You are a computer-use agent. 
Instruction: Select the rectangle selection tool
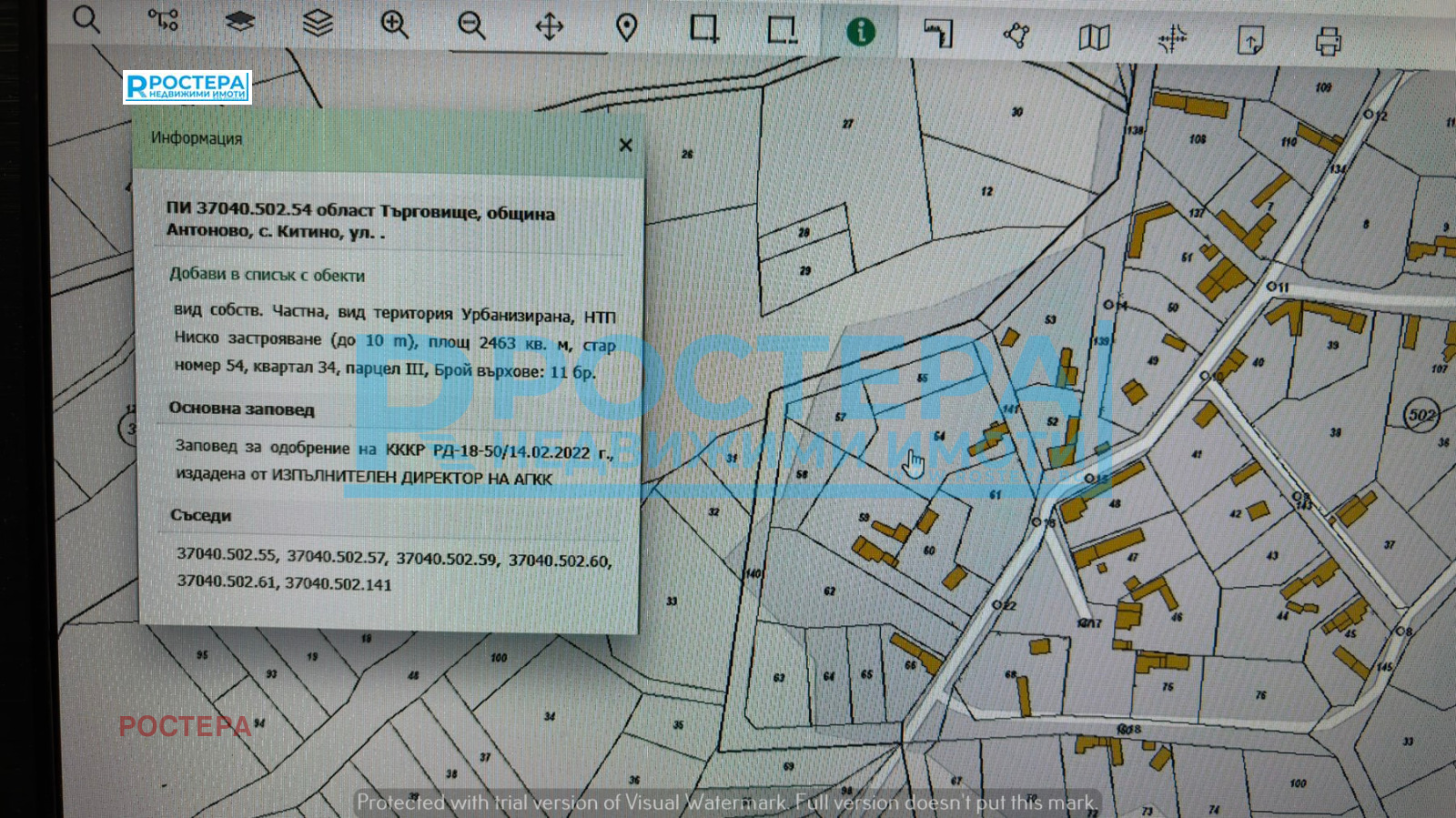coord(703,29)
